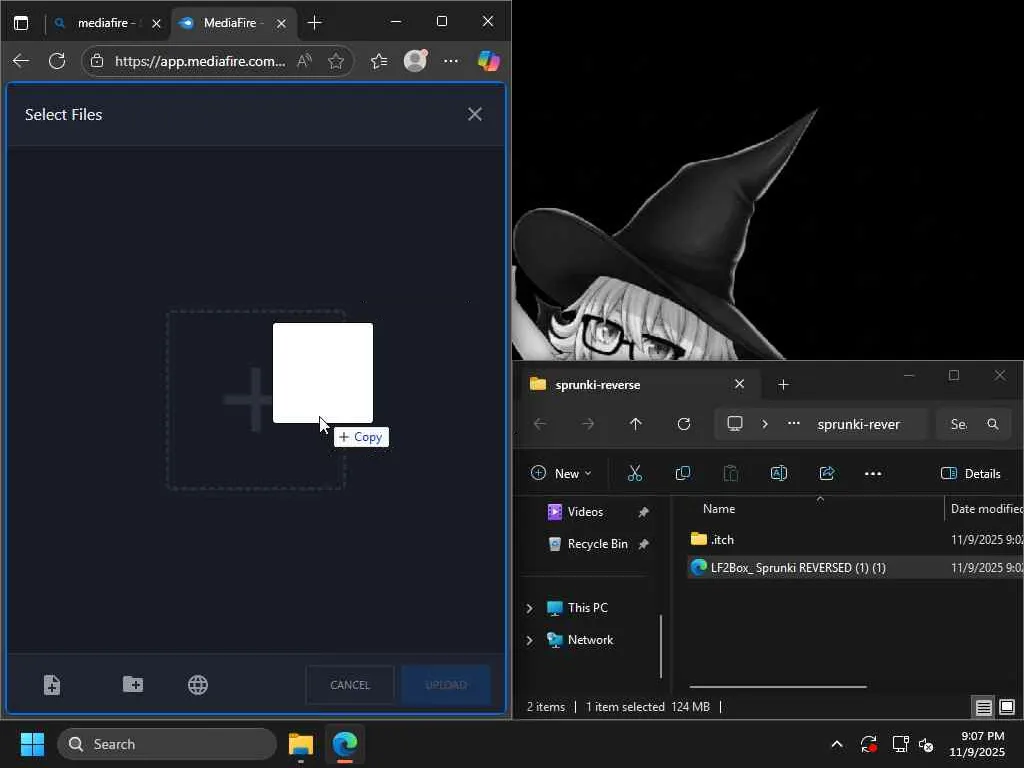Click the dashed drop zone plus area

point(255,400)
